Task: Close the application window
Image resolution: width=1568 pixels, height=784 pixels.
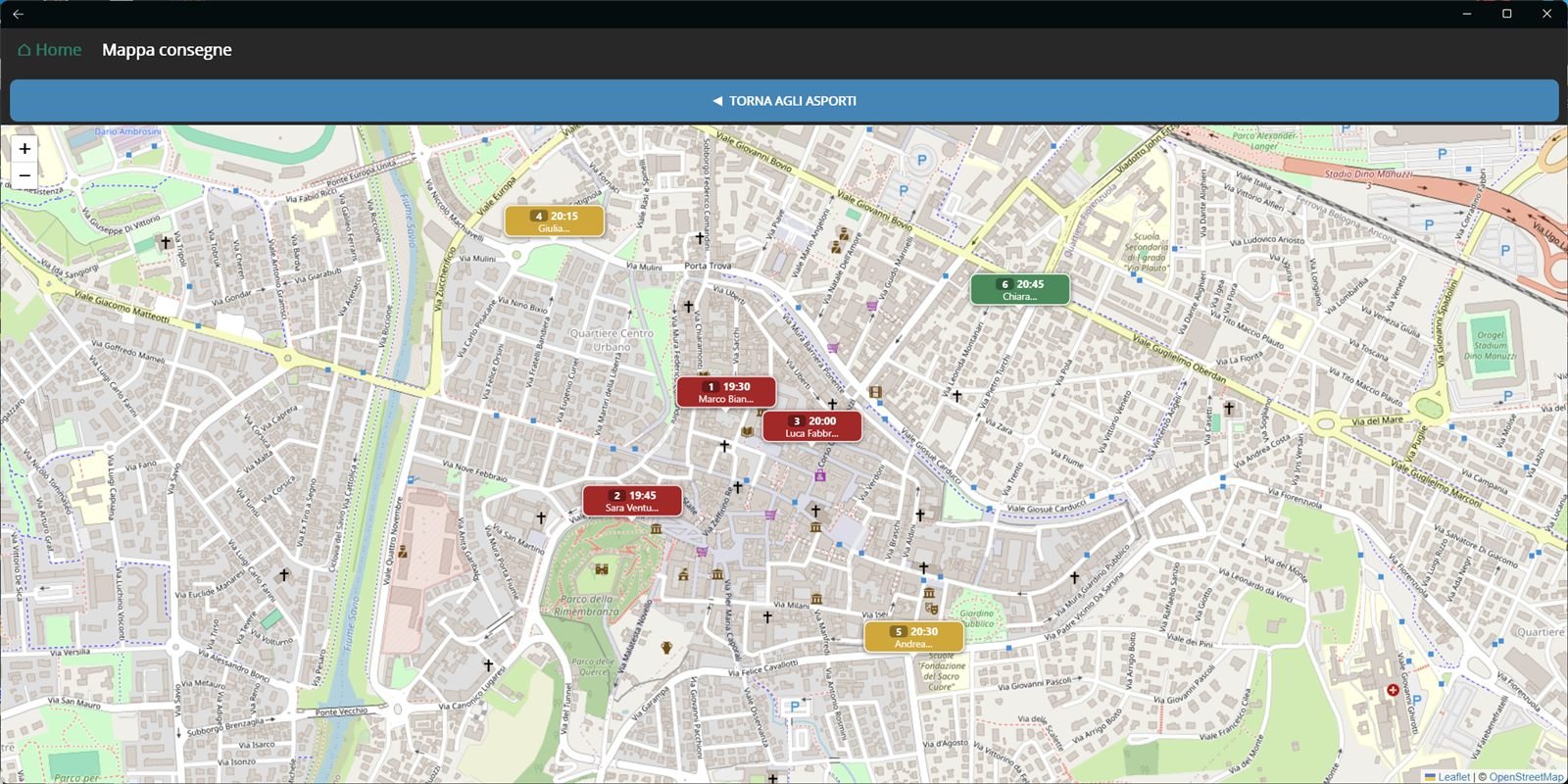Action: click(x=1547, y=14)
